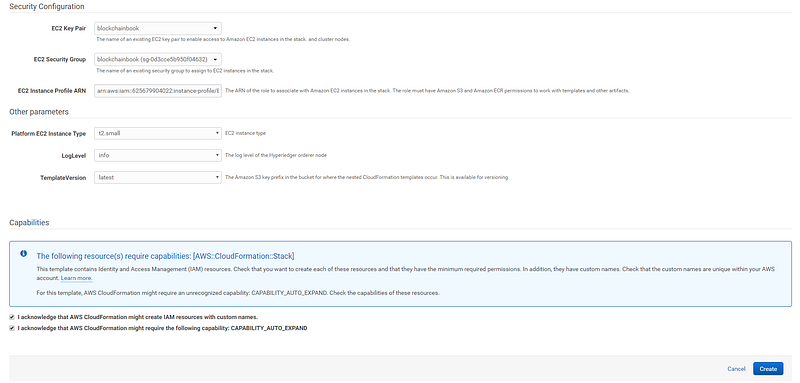Toggle IAM resources with custom names acknowledgment
This screenshot has height=383, width=800.
point(12,317)
